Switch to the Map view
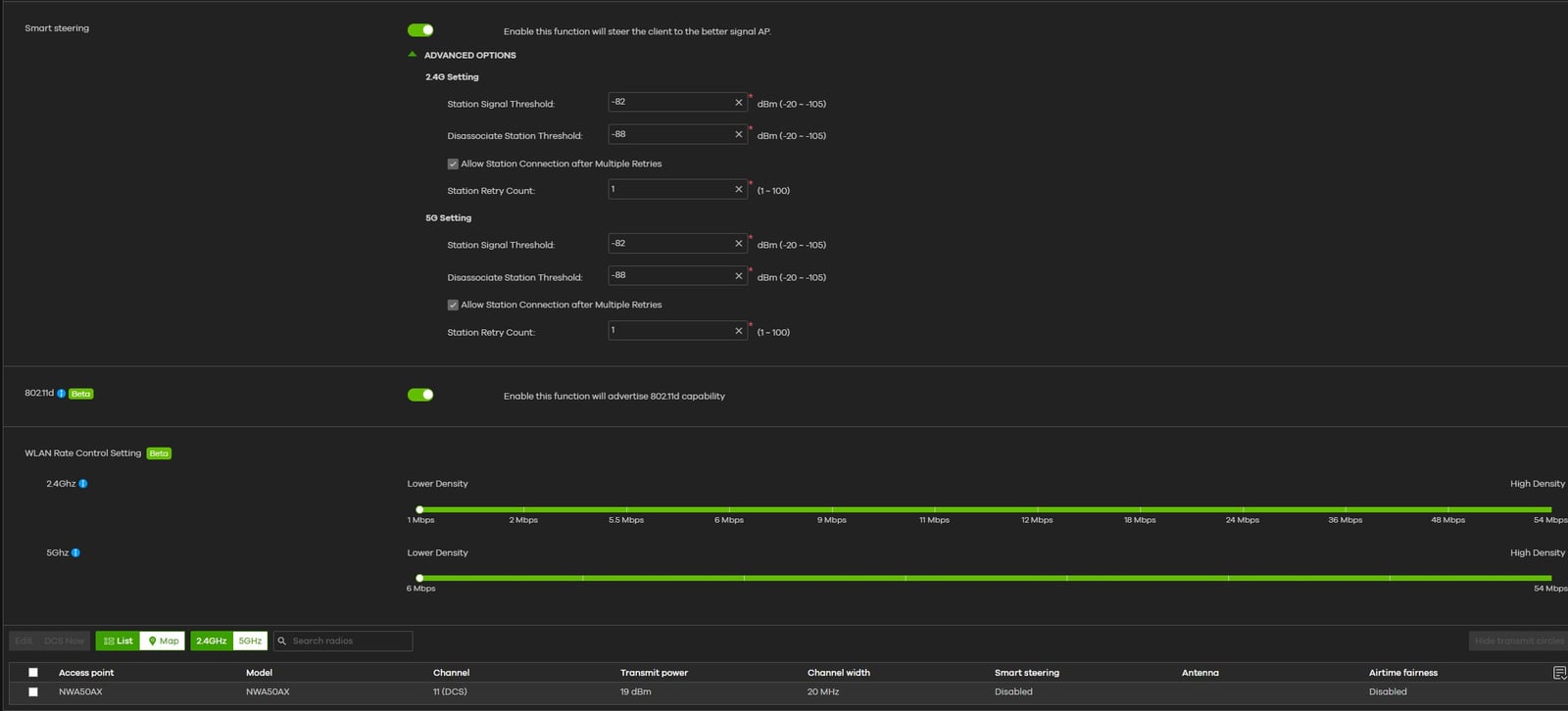This screenshot has width=1568, height=711. [x=163, y=641]
